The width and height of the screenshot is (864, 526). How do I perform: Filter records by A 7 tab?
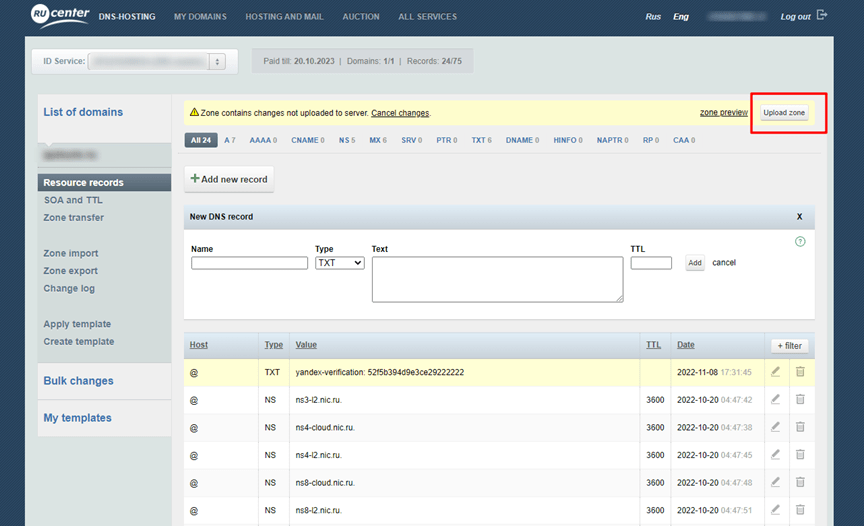pos(230,140)
